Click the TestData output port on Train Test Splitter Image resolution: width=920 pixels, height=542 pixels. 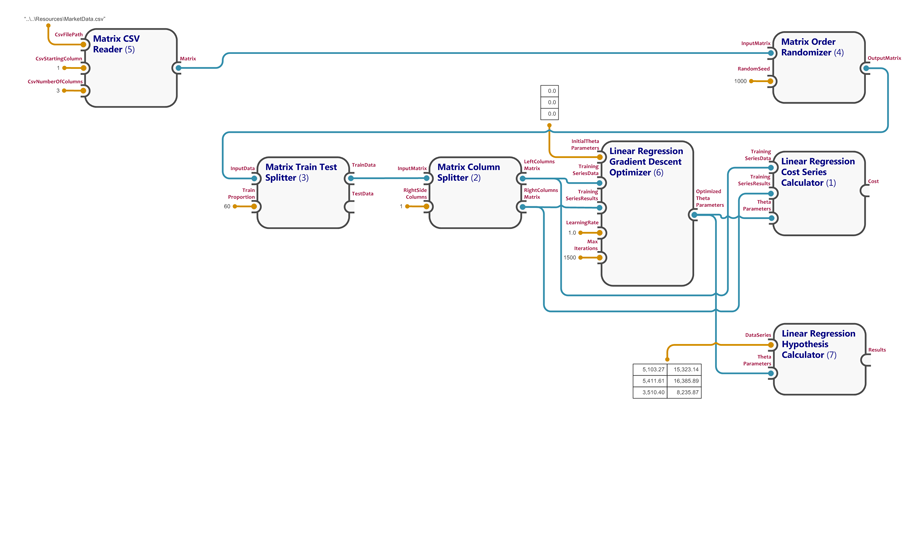click(350, 206)
